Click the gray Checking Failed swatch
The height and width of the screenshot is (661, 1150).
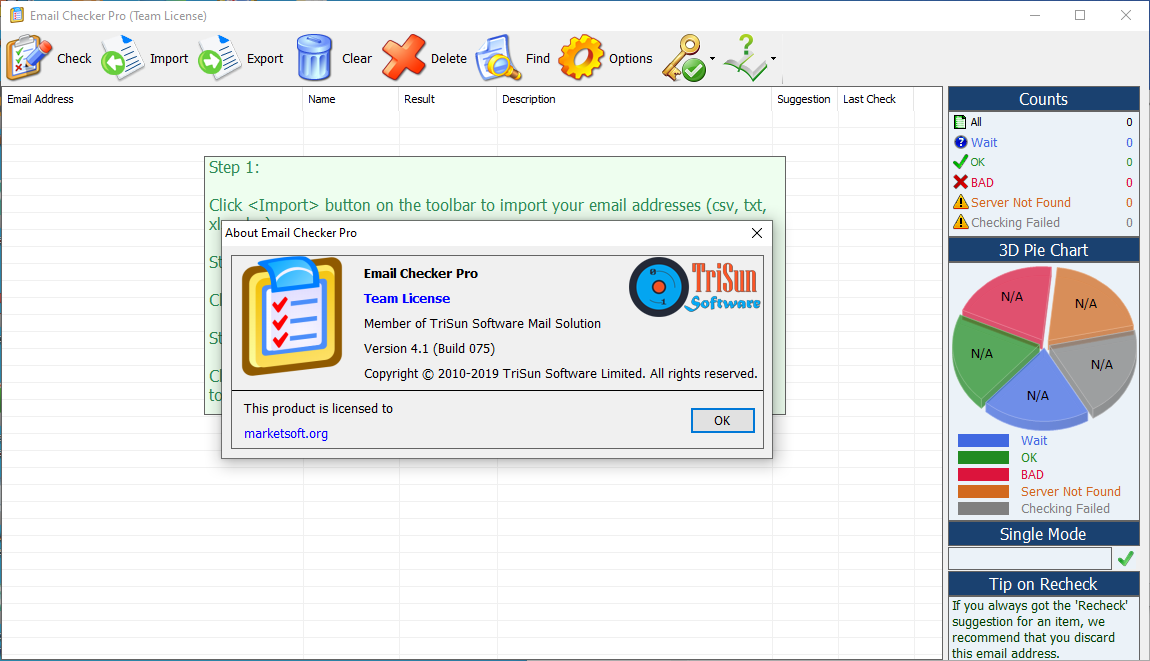coord(983,508)
